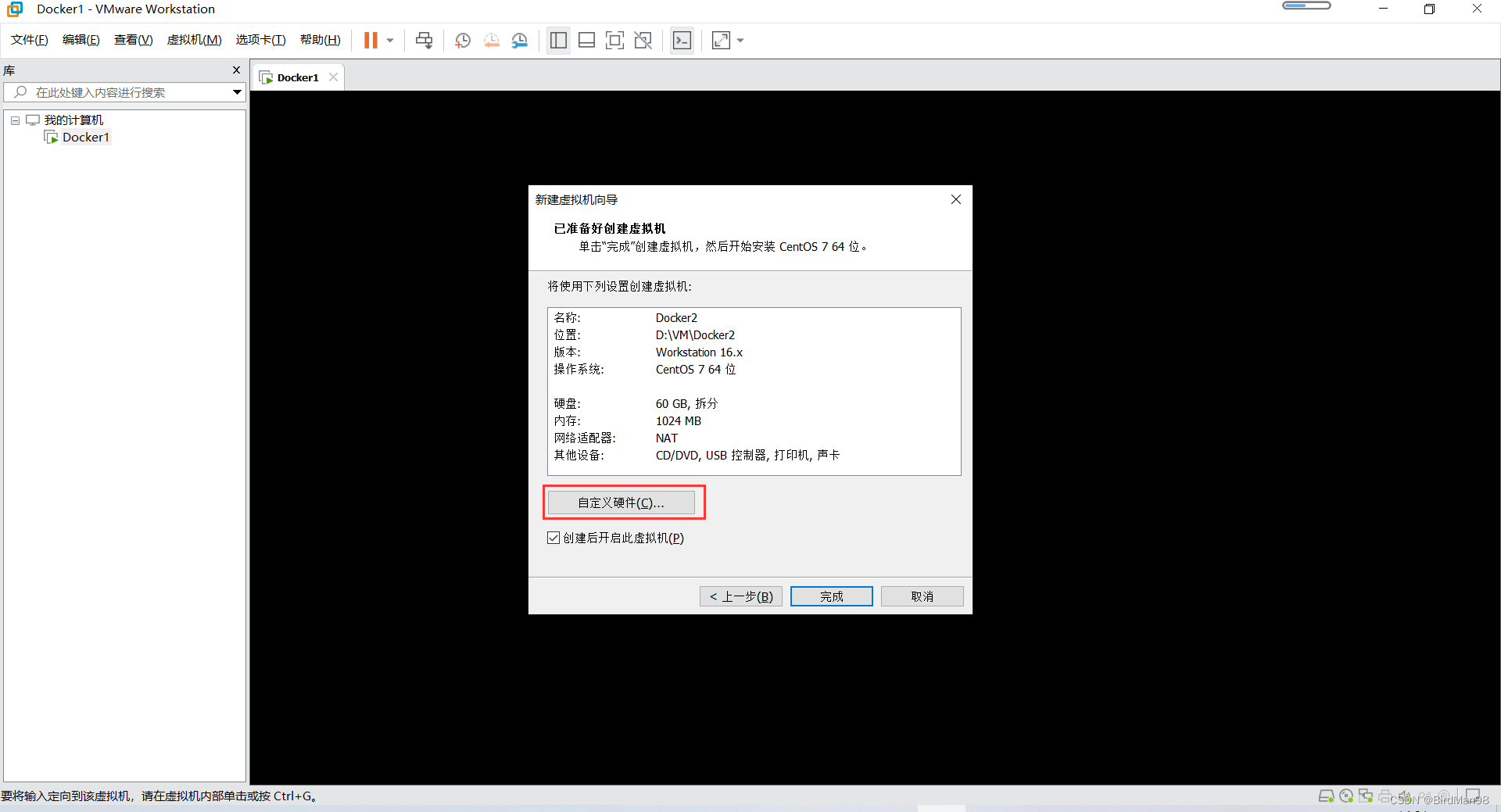Click the Docker2 name value
This screenshot has width=1501, height=812.
(x=676, y=318)
